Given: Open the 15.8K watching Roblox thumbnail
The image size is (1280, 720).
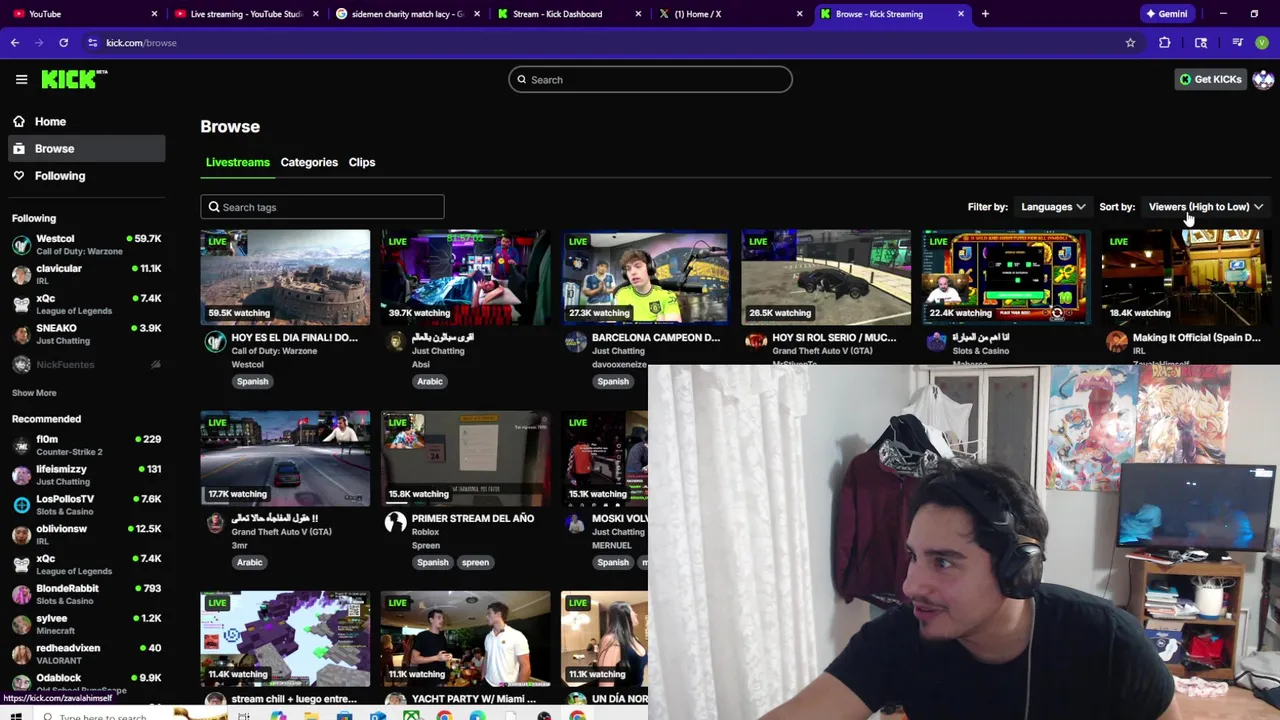Looking at the screenshot, I should coord(465,459).
